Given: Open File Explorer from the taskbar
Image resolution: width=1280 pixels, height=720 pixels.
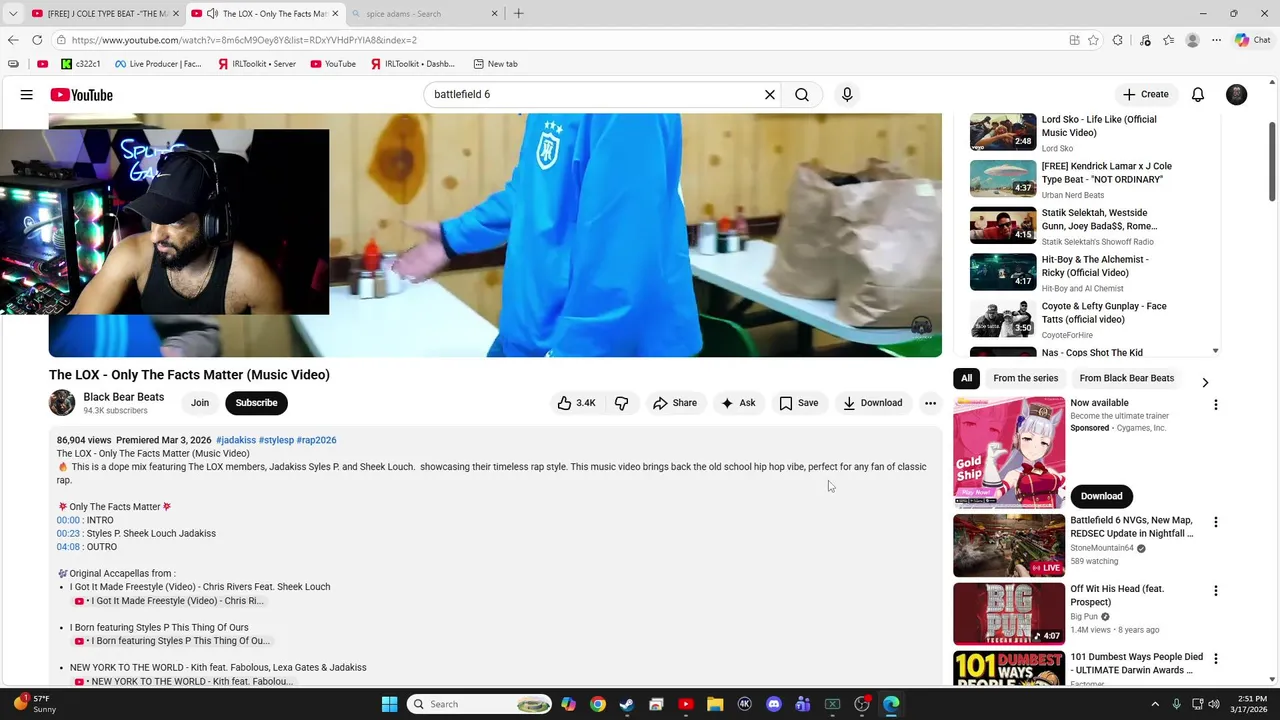Looking at the screenshot, I should click(715, 704).
